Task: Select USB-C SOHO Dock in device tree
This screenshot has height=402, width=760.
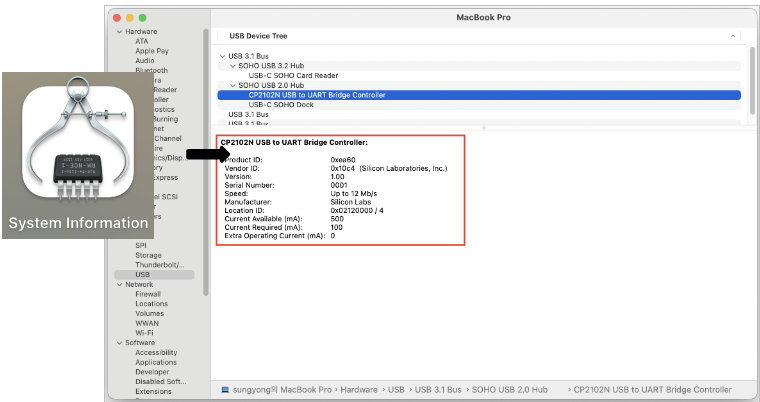Action: click(281, 105)
